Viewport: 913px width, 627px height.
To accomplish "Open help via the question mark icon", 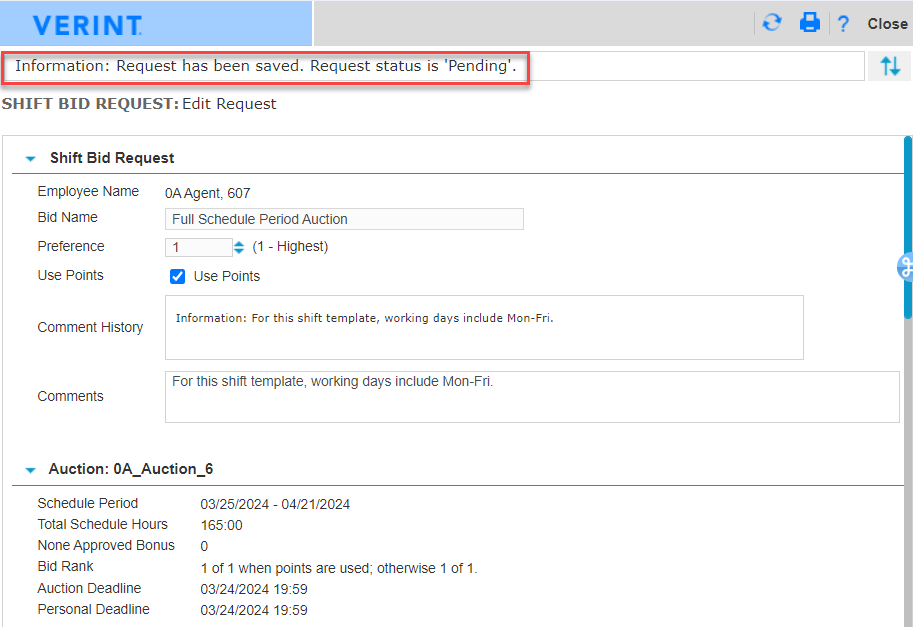I will [x=843, y=24].
